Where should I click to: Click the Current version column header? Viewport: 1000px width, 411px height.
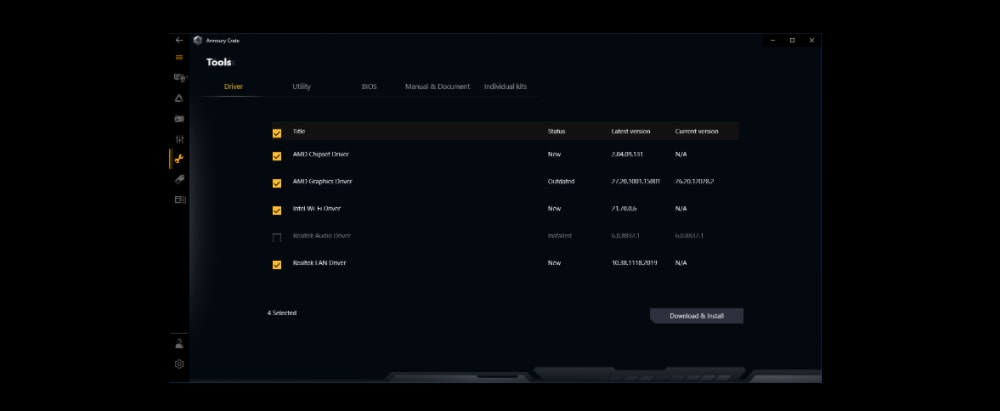(696, 131)
